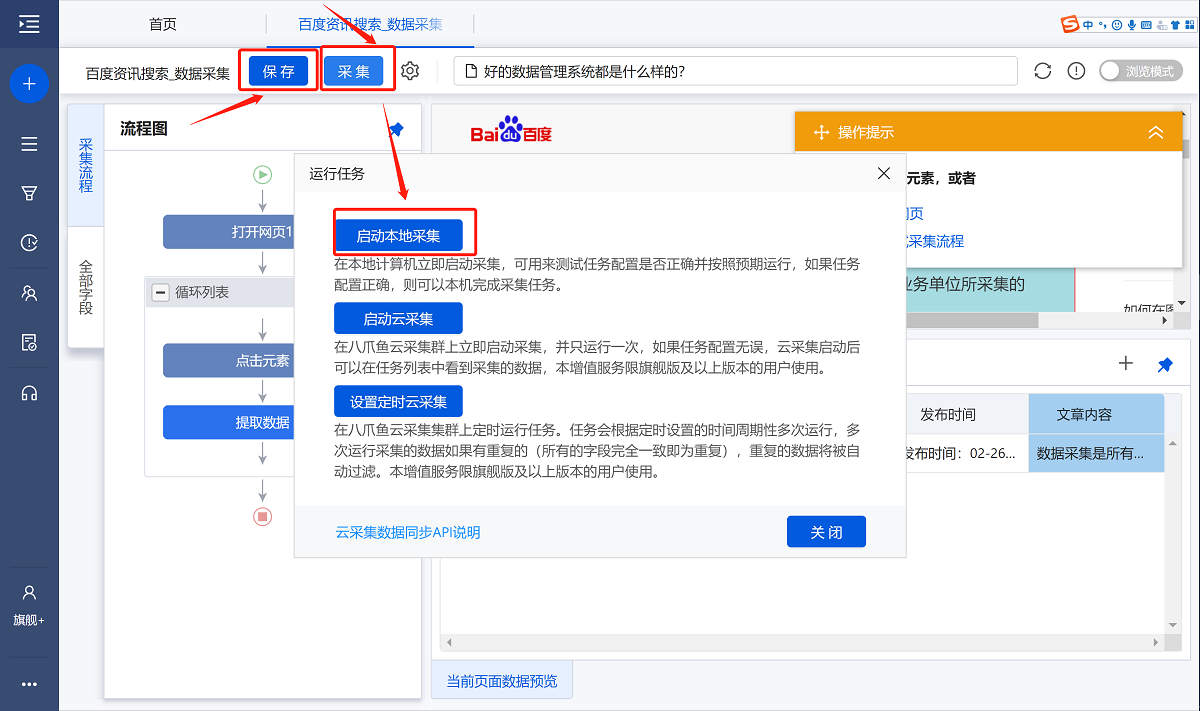This screenshot has width=1200, height=711.
Task: Close the 运行任务 dialog with X
Action: coord(884,173)
